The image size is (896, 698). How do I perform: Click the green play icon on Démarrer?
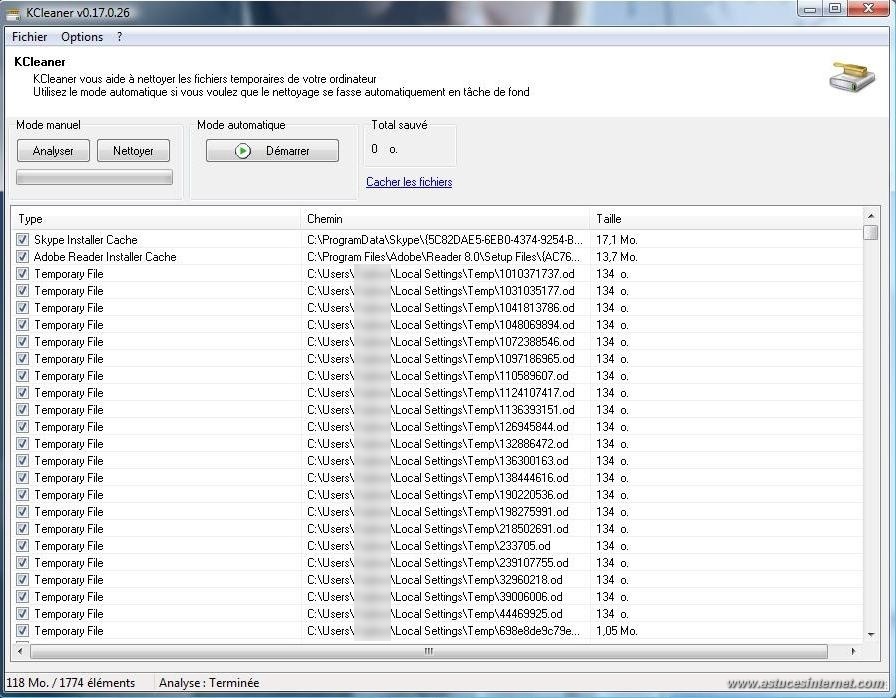pyautogui.click(x=243, y=151)
